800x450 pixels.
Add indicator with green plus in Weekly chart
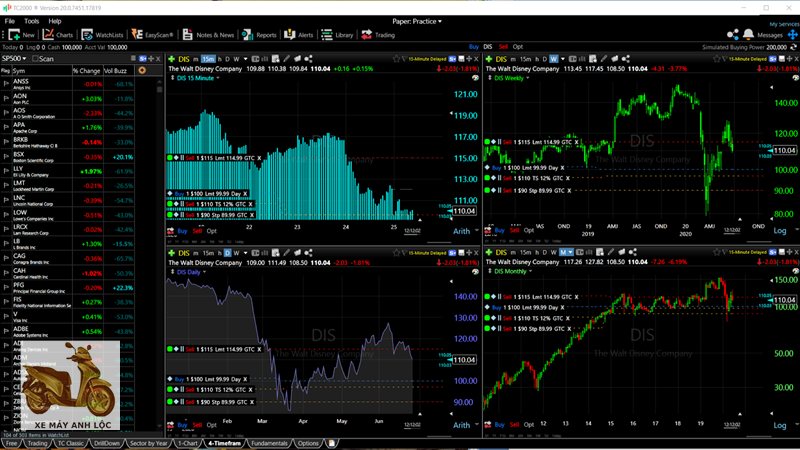489,59
